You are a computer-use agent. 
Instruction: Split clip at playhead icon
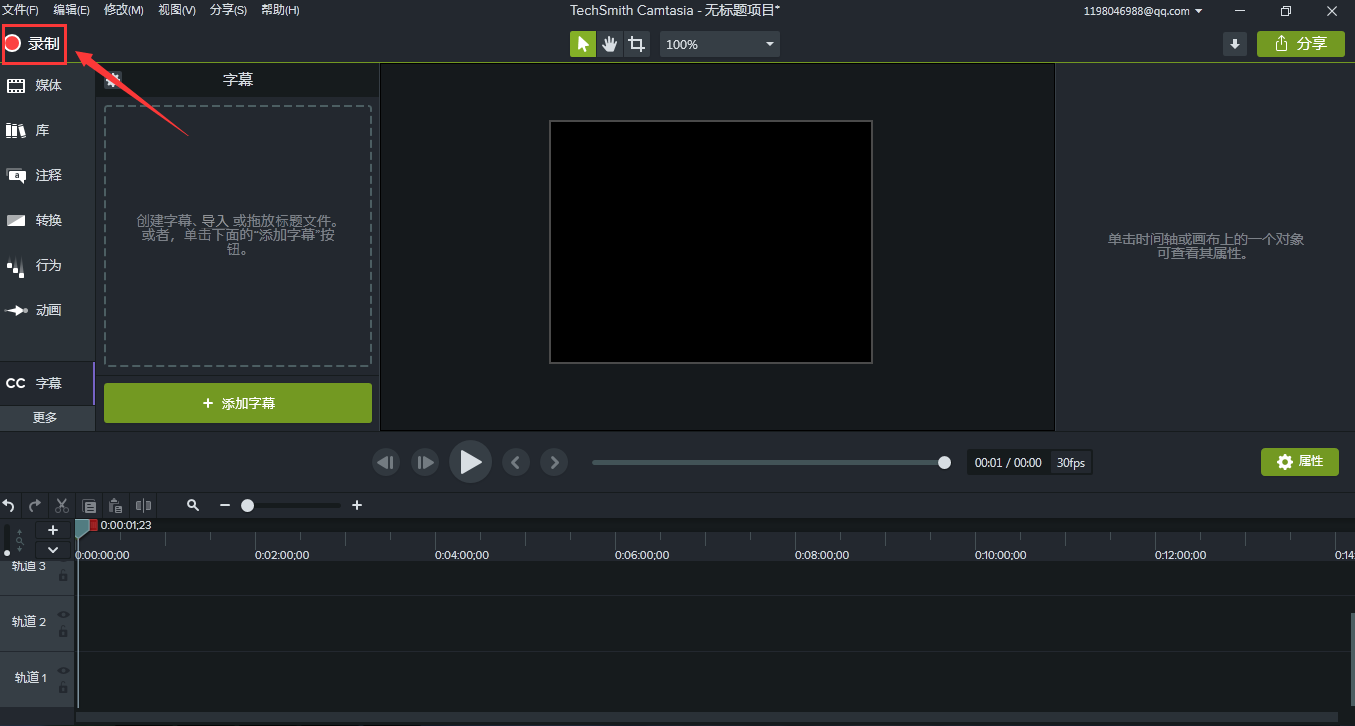coord(143,506)
